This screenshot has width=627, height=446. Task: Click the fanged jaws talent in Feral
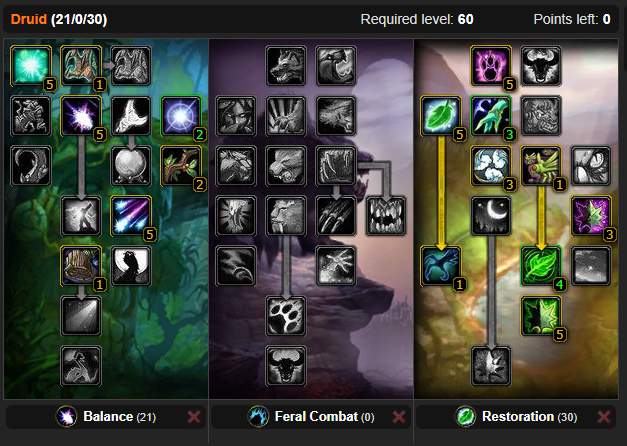(386, 216)
